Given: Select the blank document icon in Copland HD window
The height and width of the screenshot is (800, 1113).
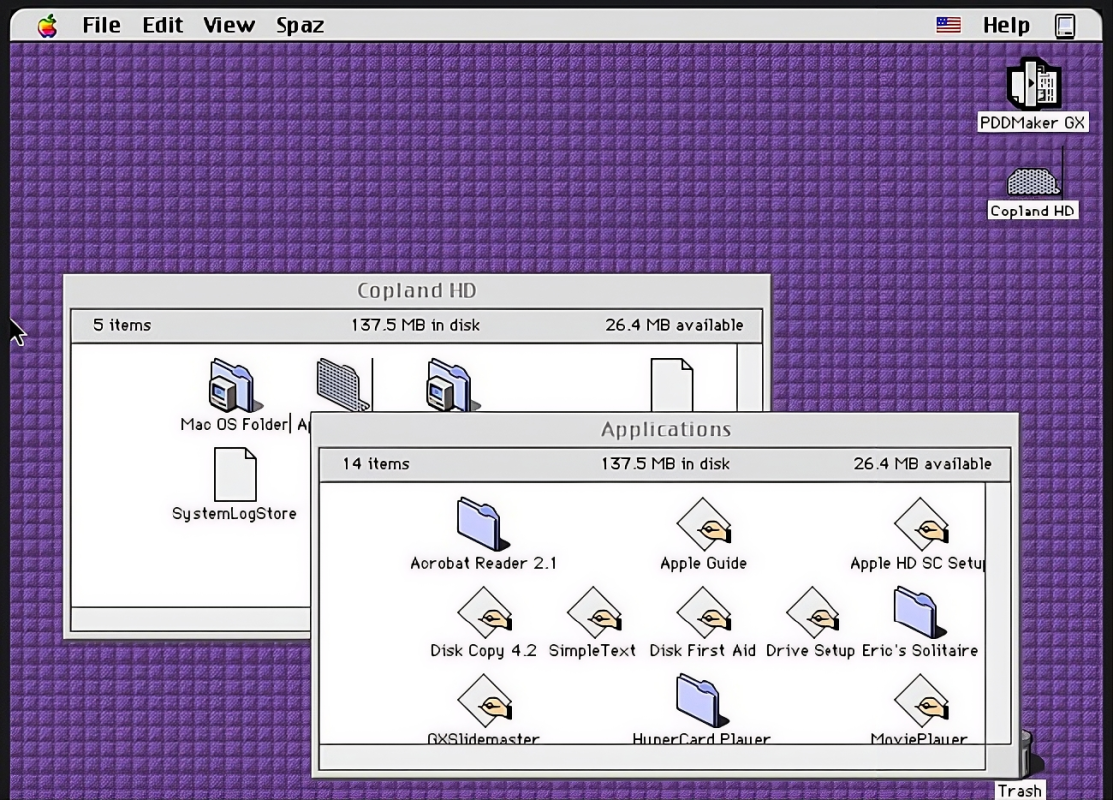Looking at the screenshot, I should 671,384.
